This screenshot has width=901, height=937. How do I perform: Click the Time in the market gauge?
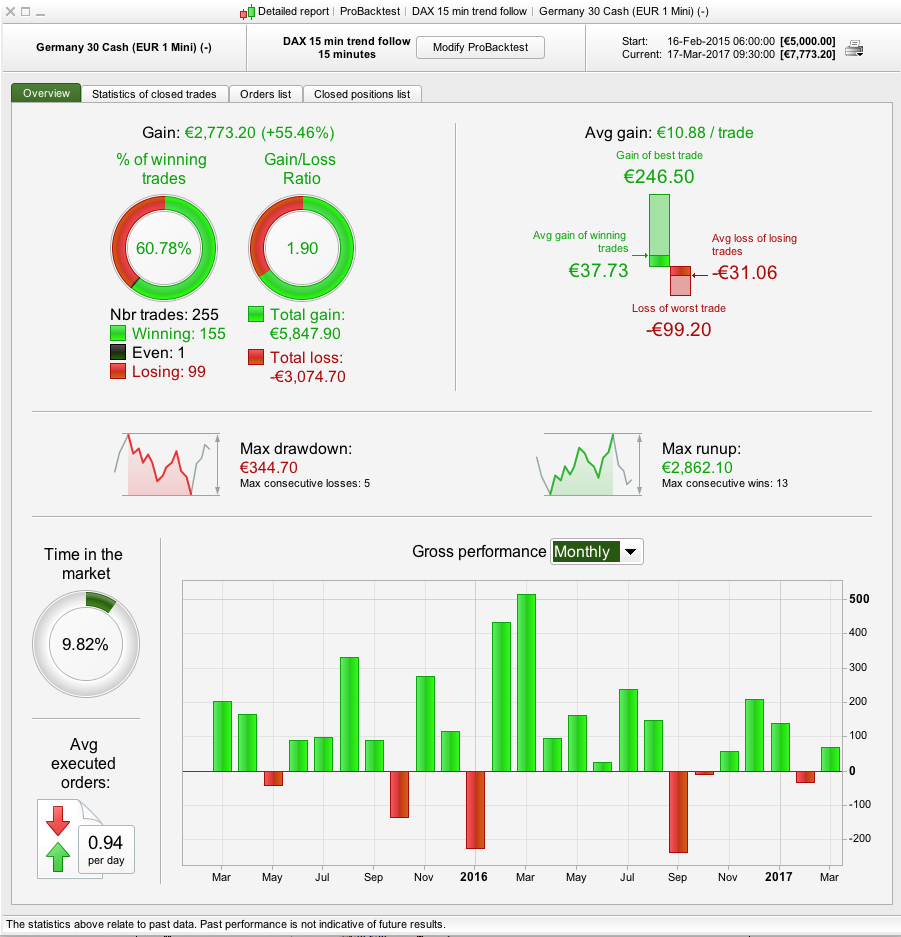point(86,644)
